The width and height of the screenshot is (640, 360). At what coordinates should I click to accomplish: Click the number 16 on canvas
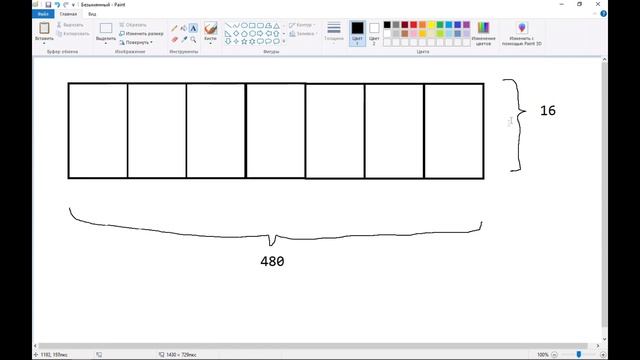548,111
